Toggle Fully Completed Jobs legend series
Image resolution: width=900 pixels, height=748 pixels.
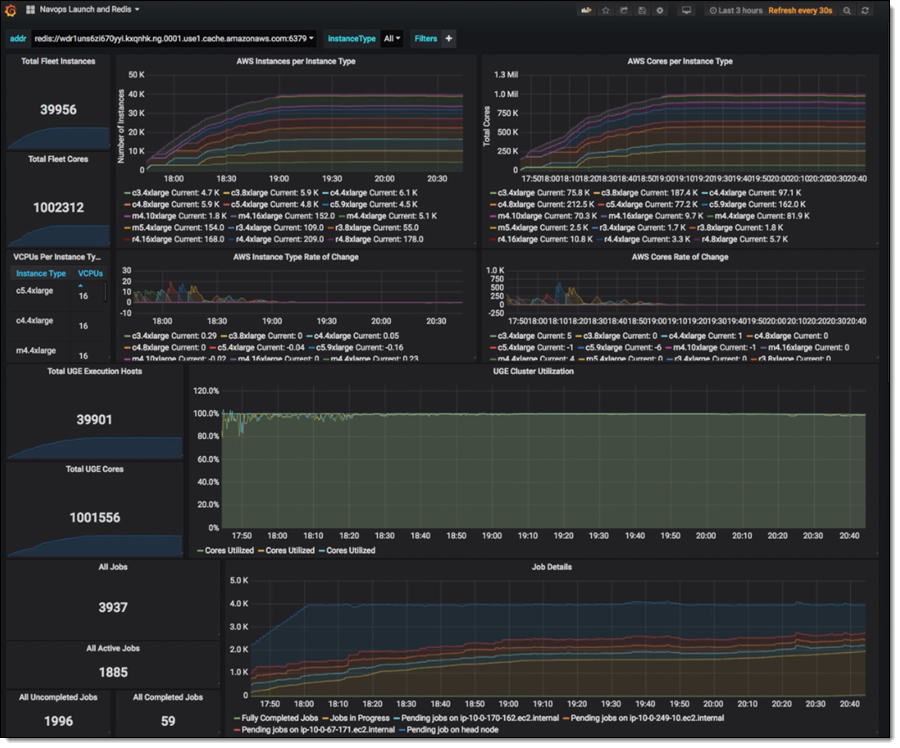277,718
